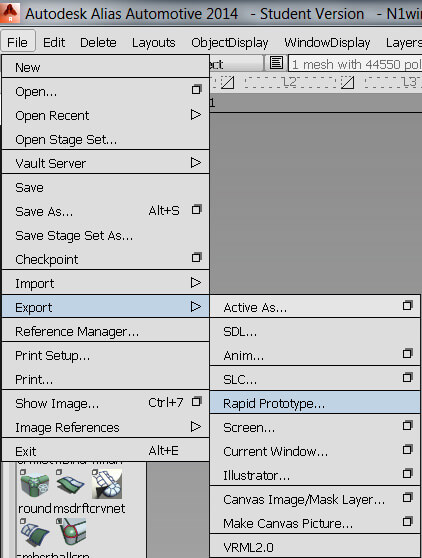
Task: Expand the Image References submenu arrow
Action: [x=196, y=426]
